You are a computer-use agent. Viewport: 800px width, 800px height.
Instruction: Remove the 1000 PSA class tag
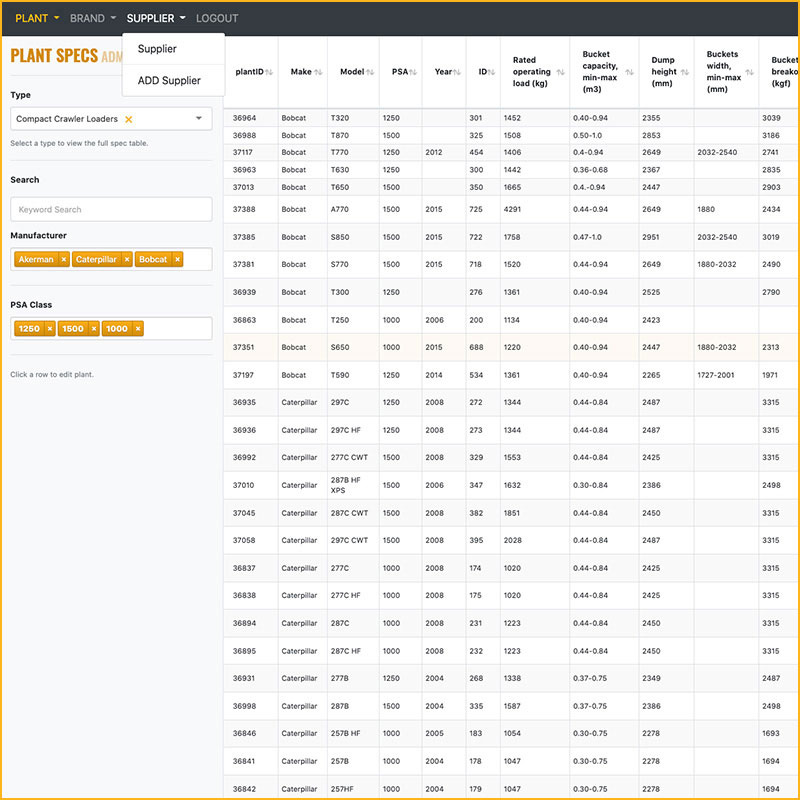pos(137,328)
